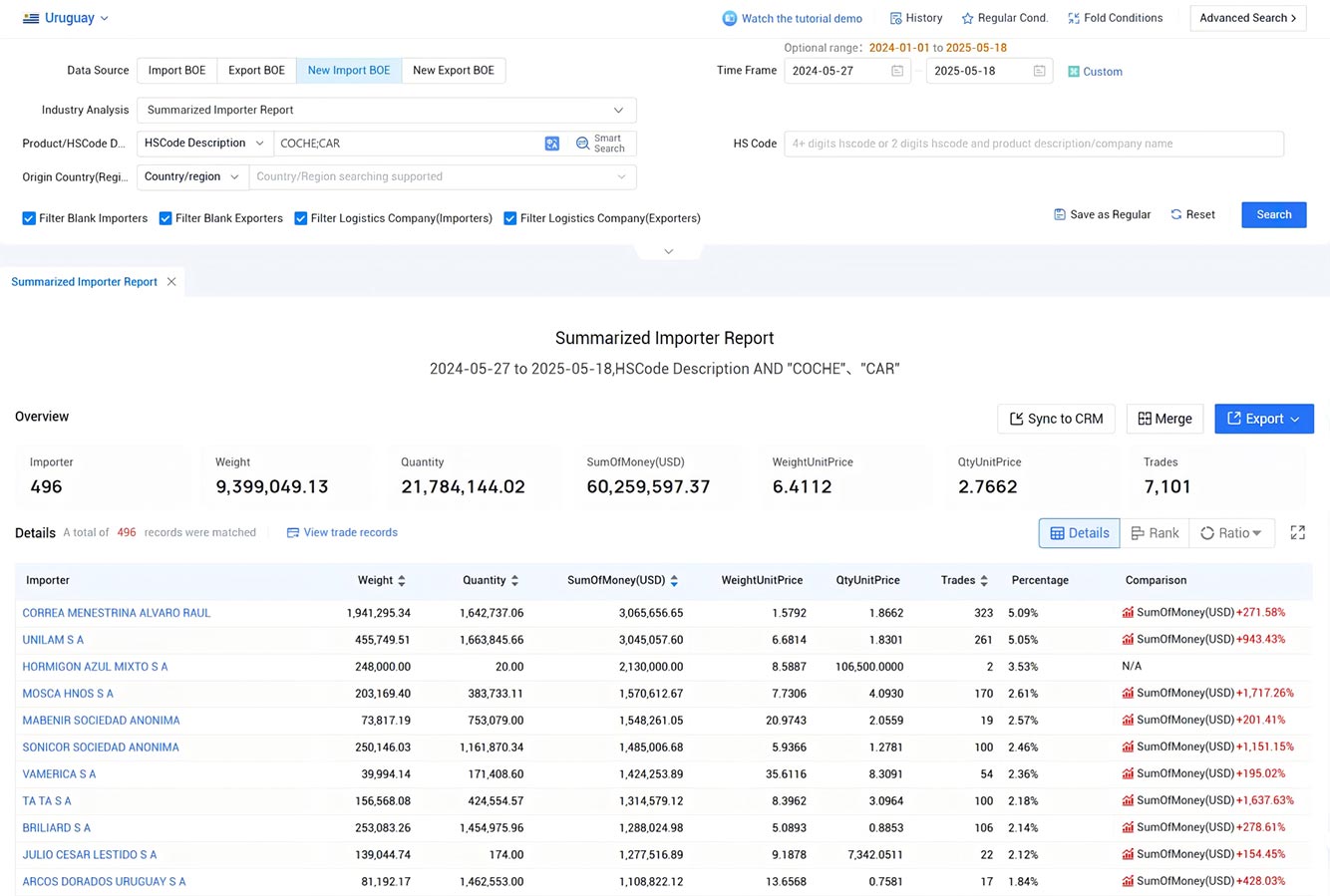Toggle Filter Blank Exporters checkbox
Image resolution: width=1330 pixels, height=896 pixels.
[166, 218]
